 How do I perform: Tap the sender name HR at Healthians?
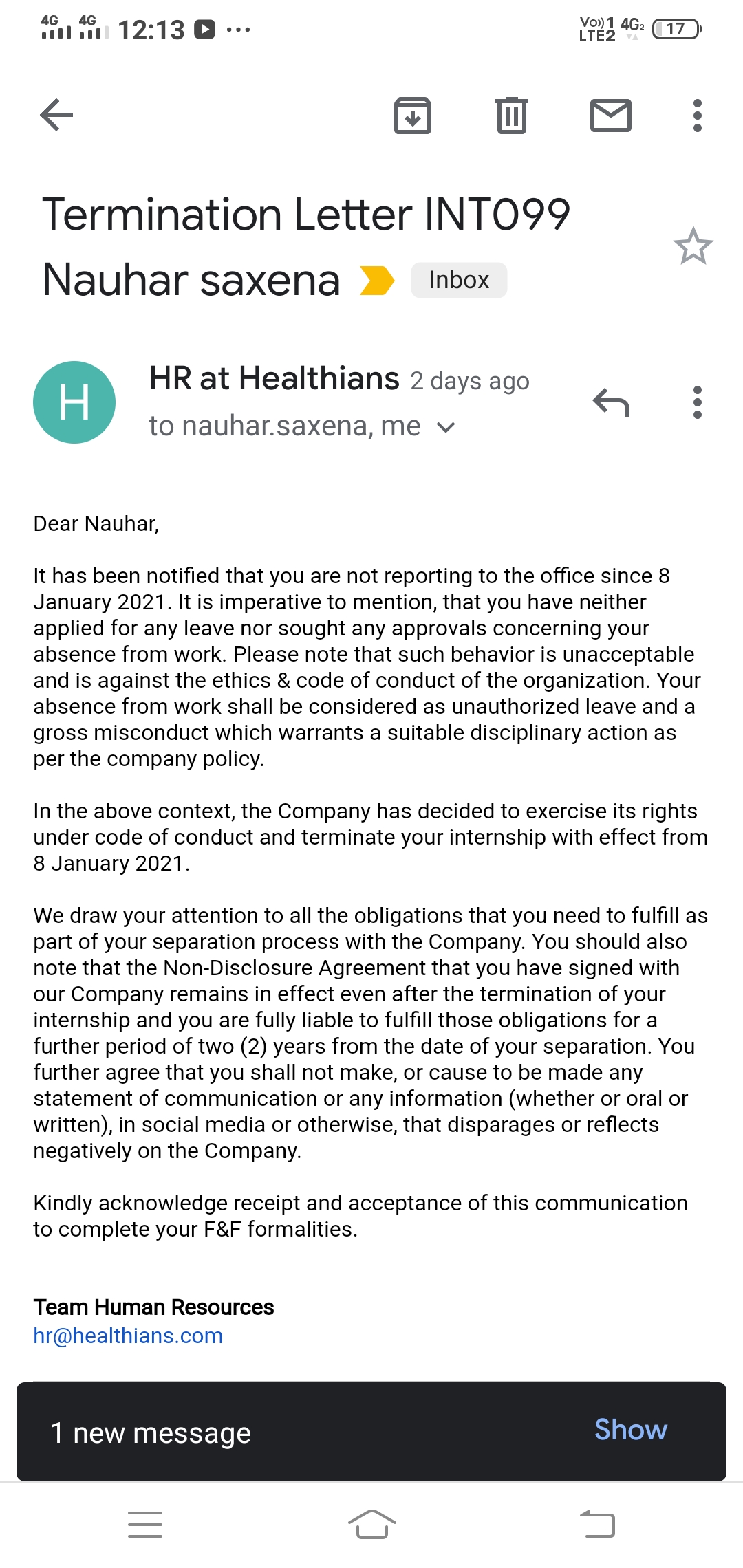point(274,379)
